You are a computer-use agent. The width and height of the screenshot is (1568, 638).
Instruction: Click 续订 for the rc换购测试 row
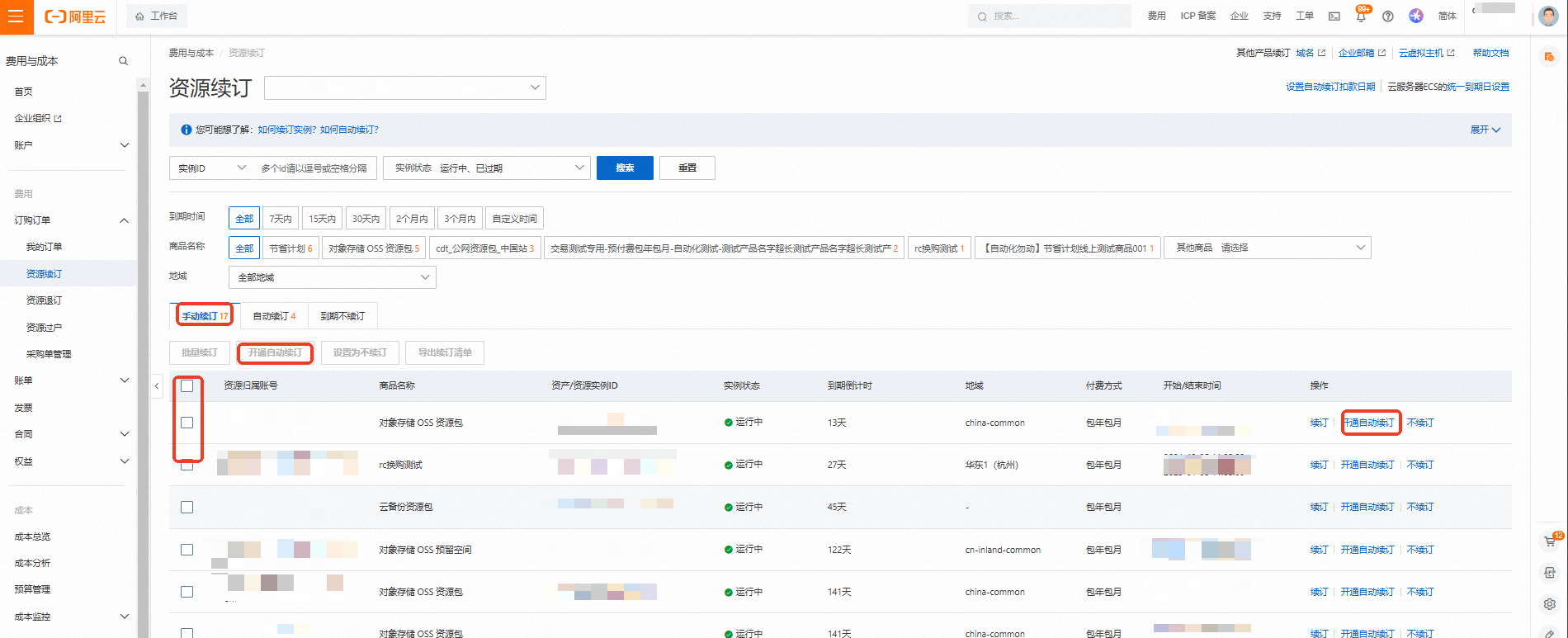tap(1319, 465)
